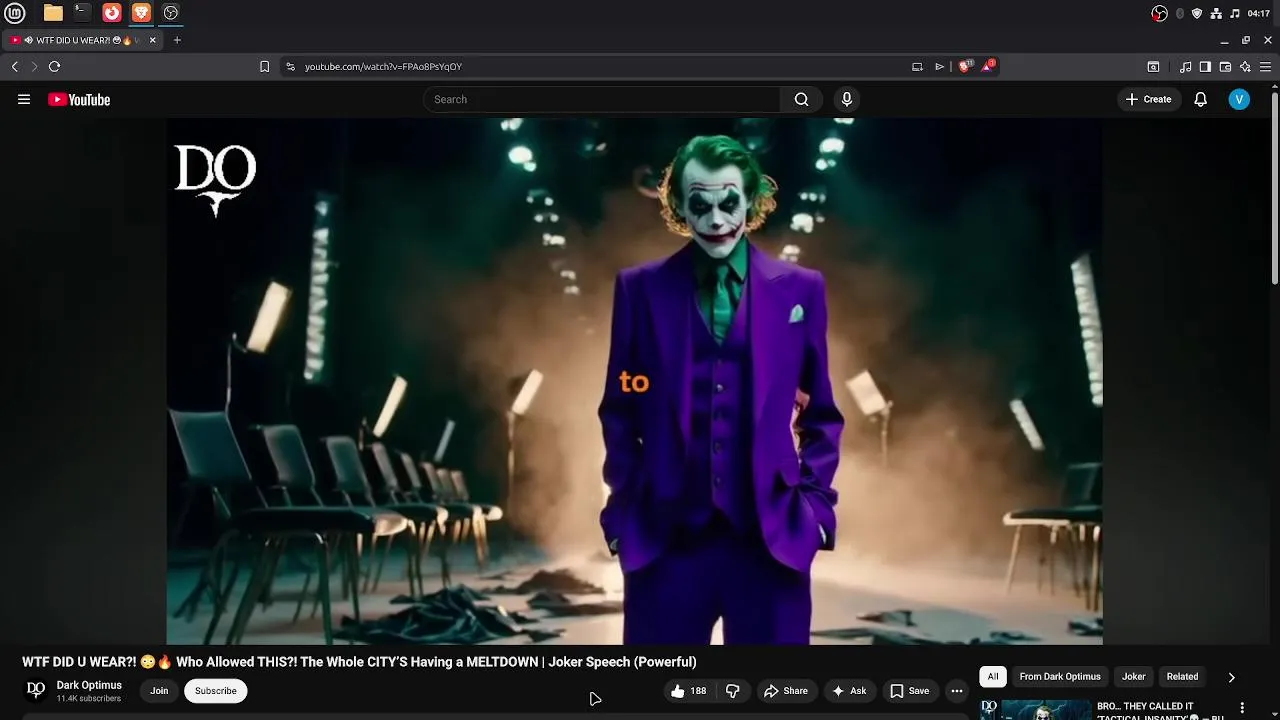
Task: Open the Files folder in taskbar
Action: coord(53,13)
